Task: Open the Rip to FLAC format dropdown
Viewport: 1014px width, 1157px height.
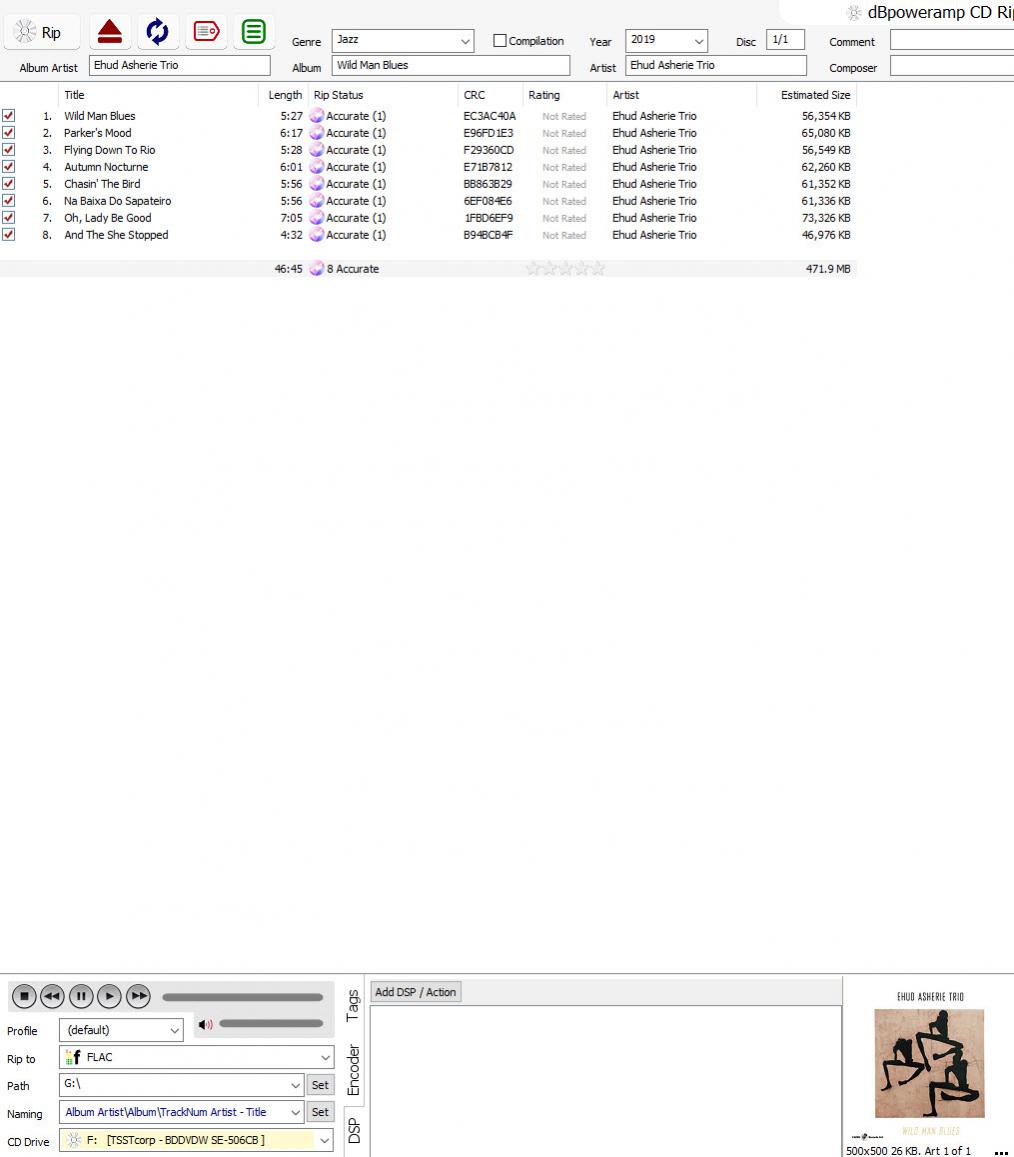Action: [325, 1057]
